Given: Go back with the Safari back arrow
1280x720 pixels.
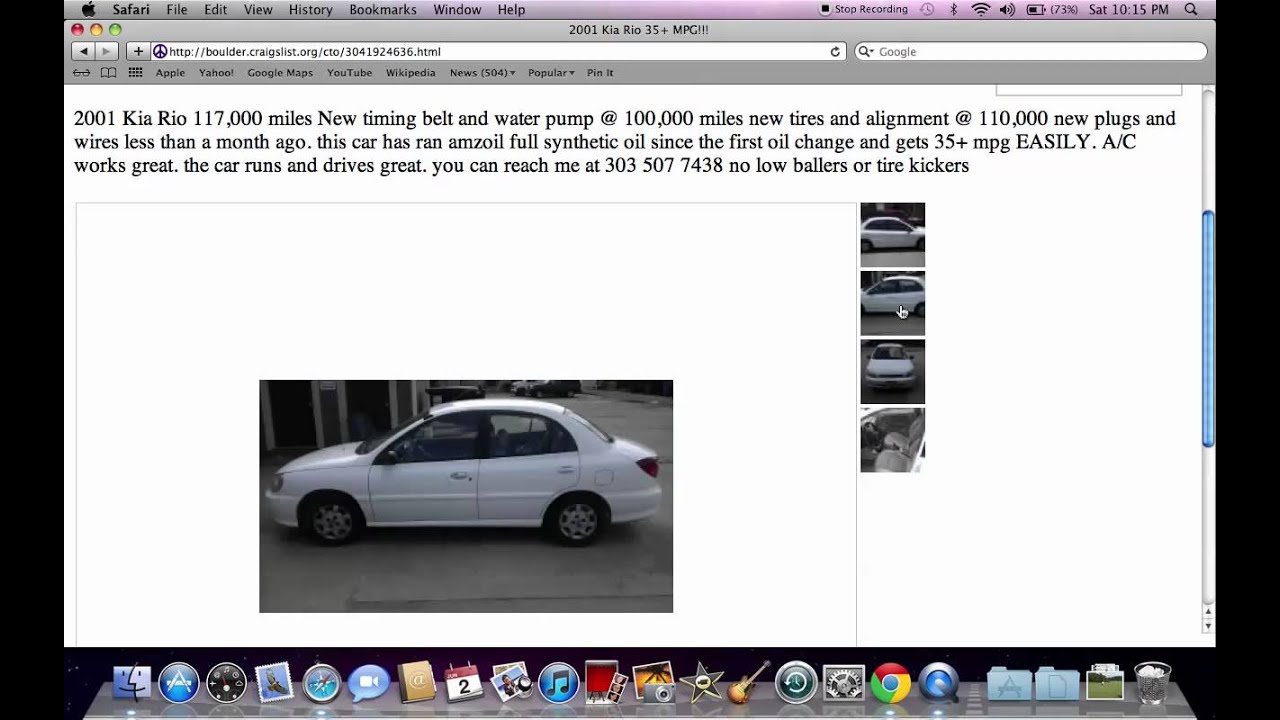Looking at the screenshot, I should 84,51.
